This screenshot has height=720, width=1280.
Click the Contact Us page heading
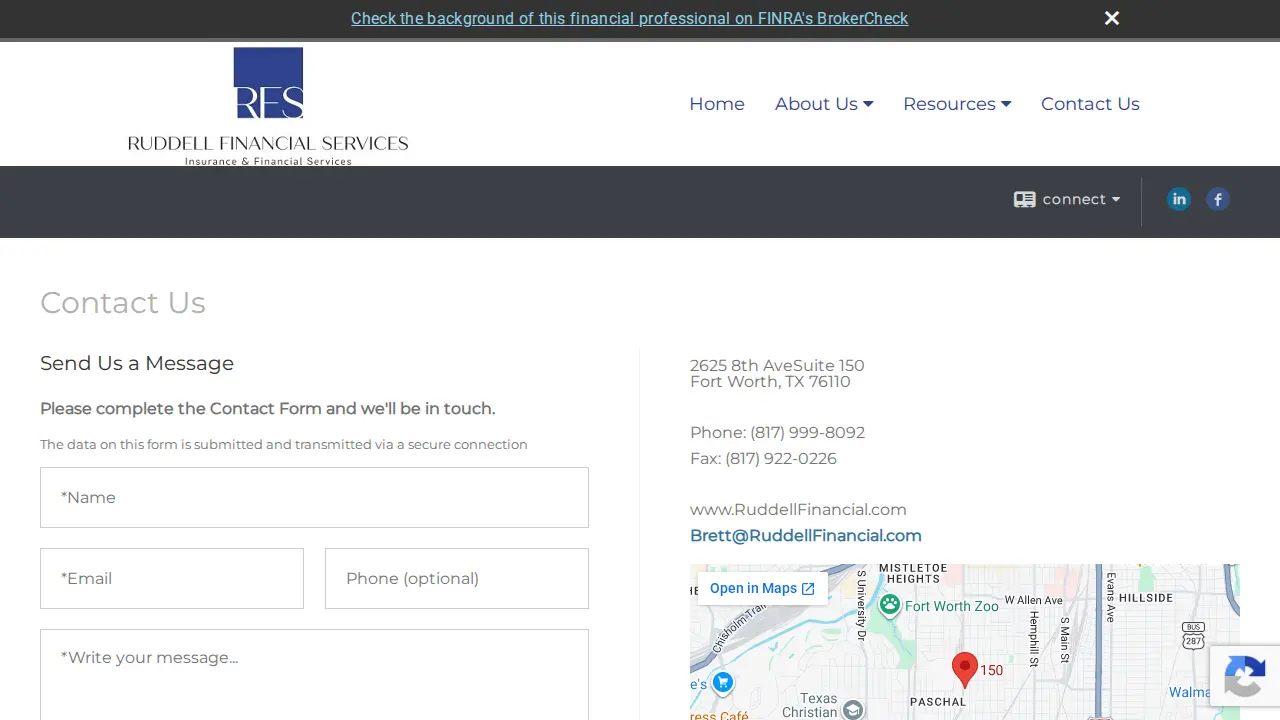[123, 302]
